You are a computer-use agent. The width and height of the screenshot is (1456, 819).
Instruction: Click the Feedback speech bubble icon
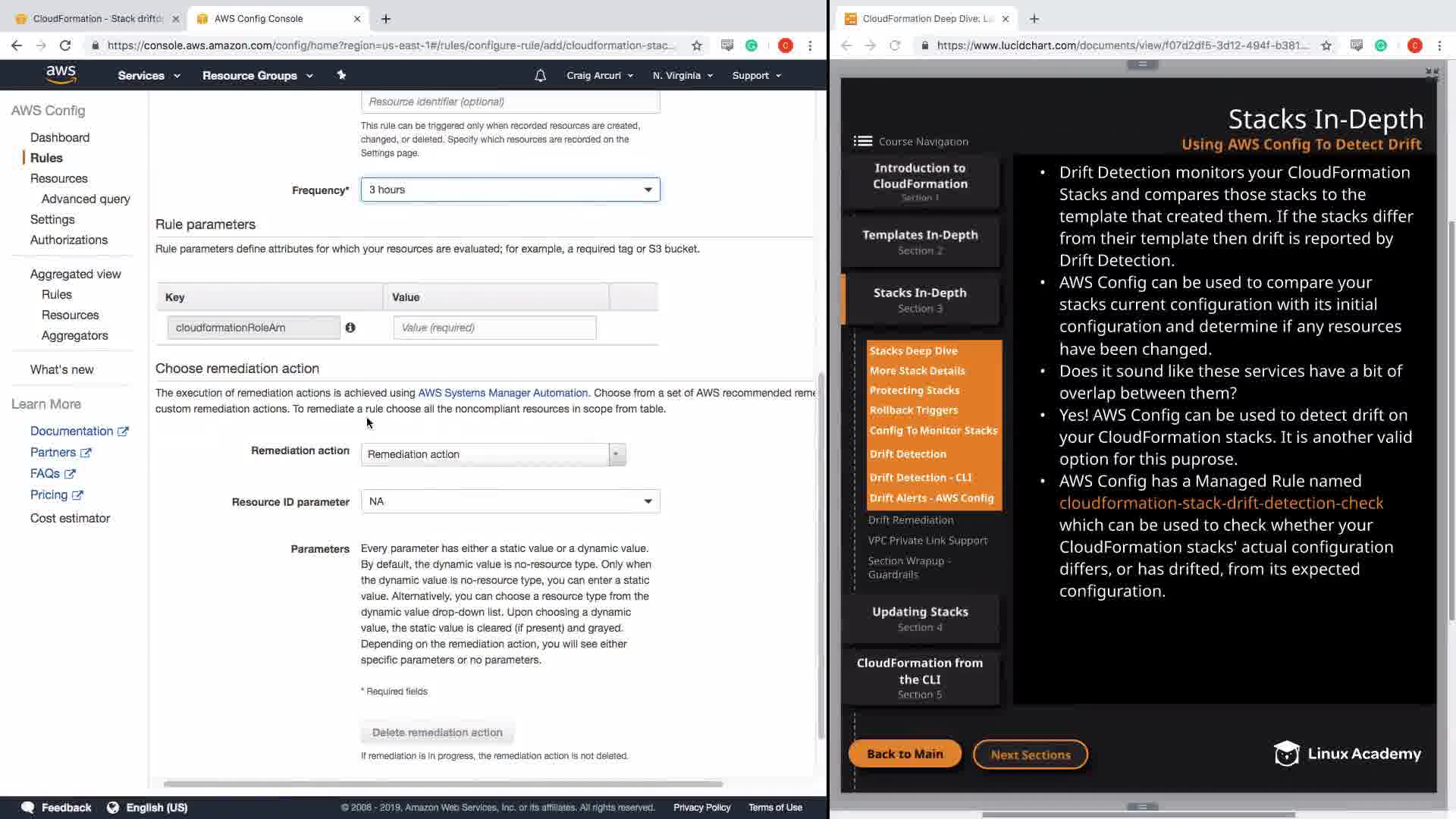pyautogui.click(x=28, y=807)
